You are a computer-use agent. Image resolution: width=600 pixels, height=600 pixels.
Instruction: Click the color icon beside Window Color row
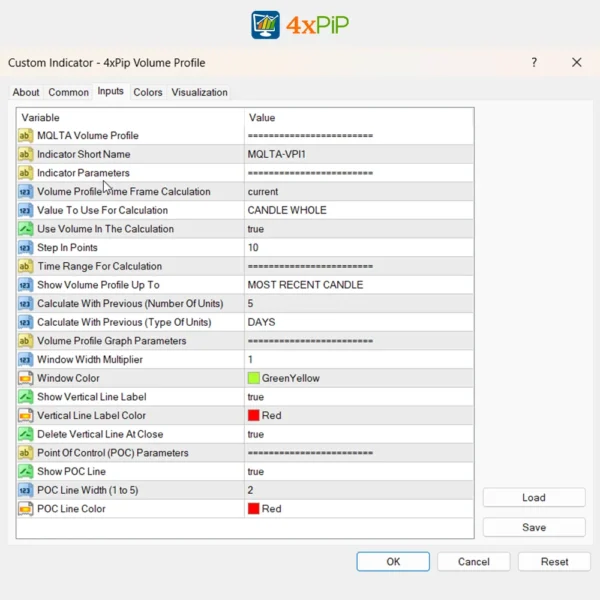(x=26, y=378)
